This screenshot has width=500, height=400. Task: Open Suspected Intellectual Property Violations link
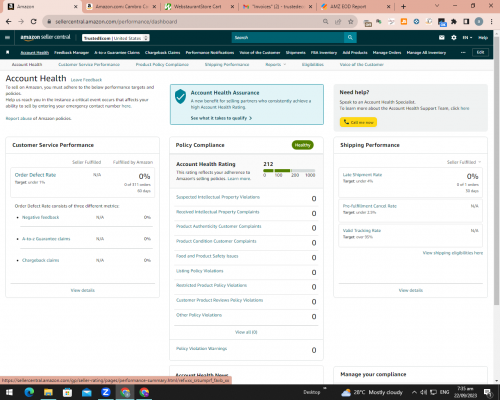pos(218,197)
